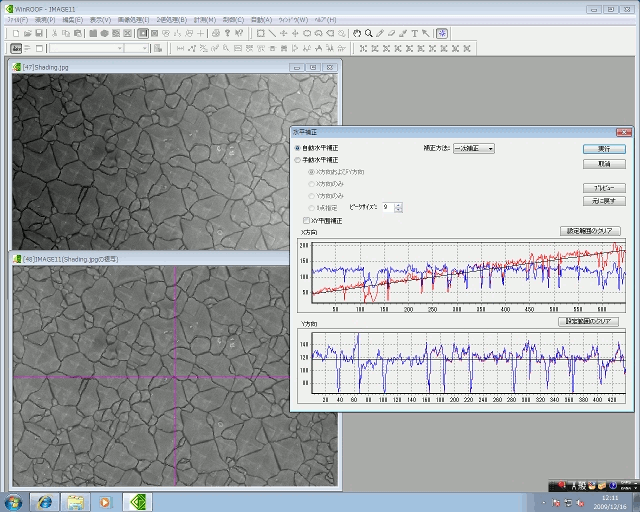Open wide combo box in second toolbar
The width and height of the screenshot is (640, 512).
tap(86, 48)
